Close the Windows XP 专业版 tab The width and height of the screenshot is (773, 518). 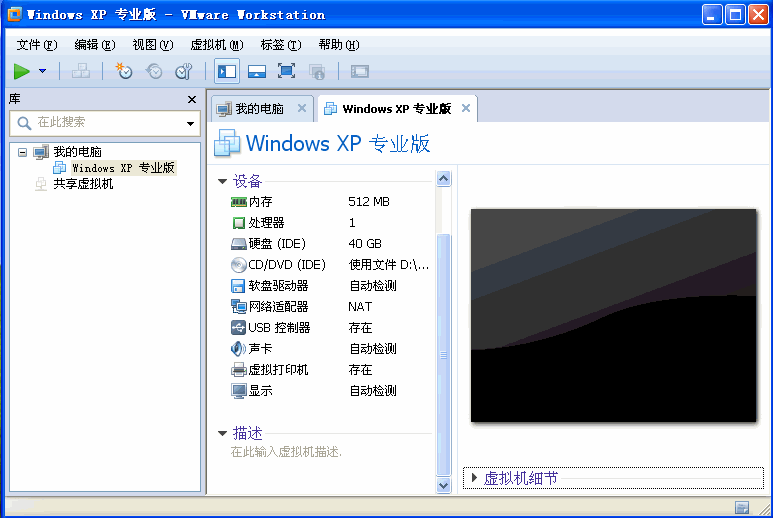pos(466,108)
